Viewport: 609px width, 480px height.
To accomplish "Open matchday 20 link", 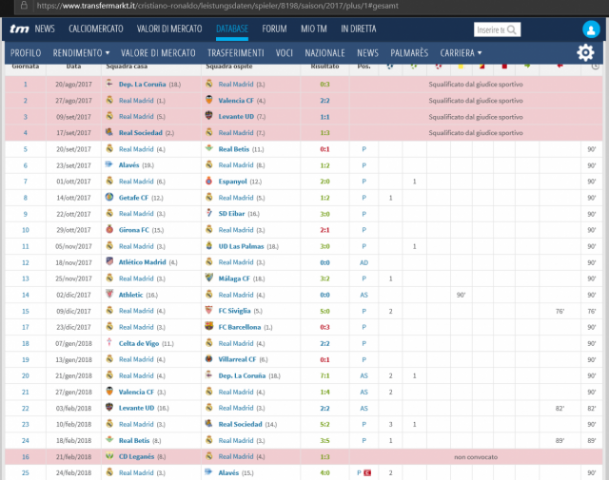I will point(25,376).
